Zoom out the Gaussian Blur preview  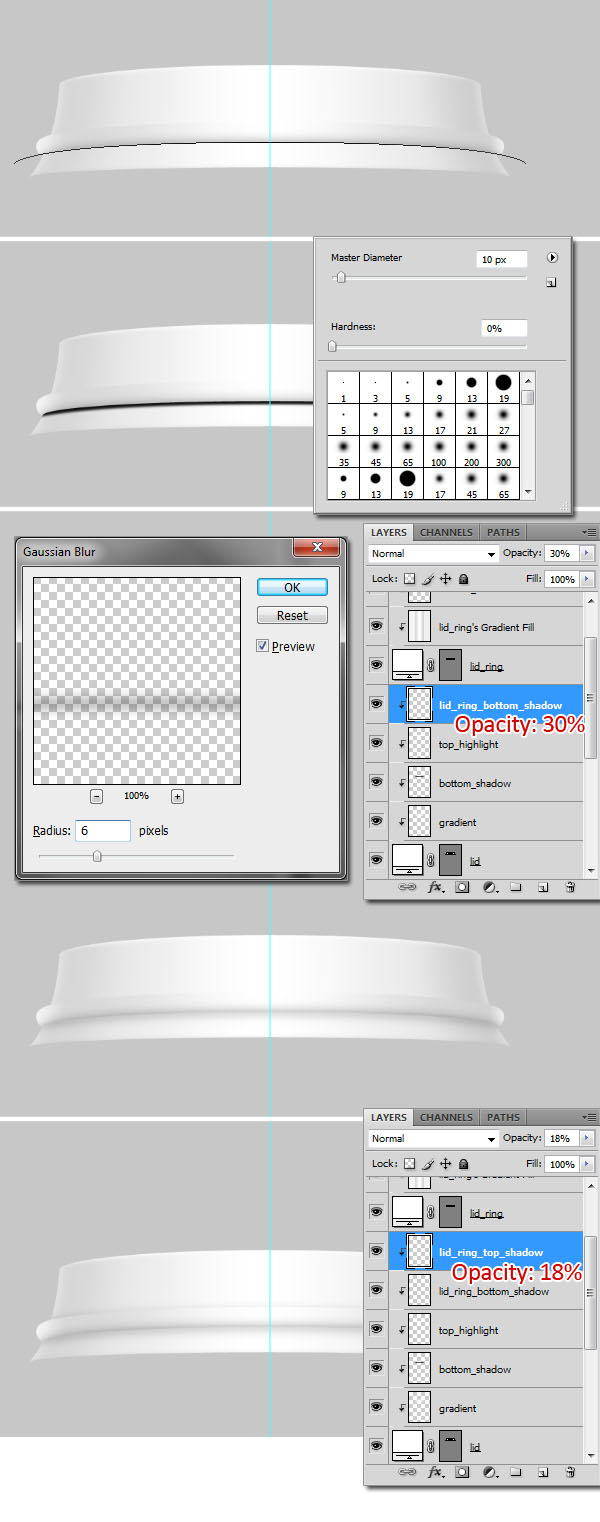coord(96,796)
